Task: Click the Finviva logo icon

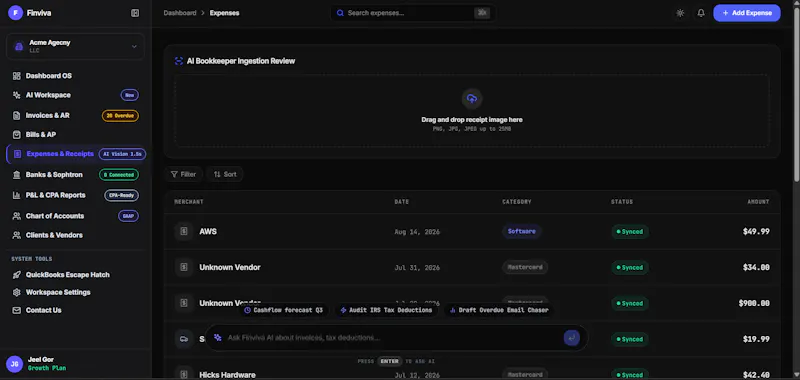Action: (x=16, y=13)
